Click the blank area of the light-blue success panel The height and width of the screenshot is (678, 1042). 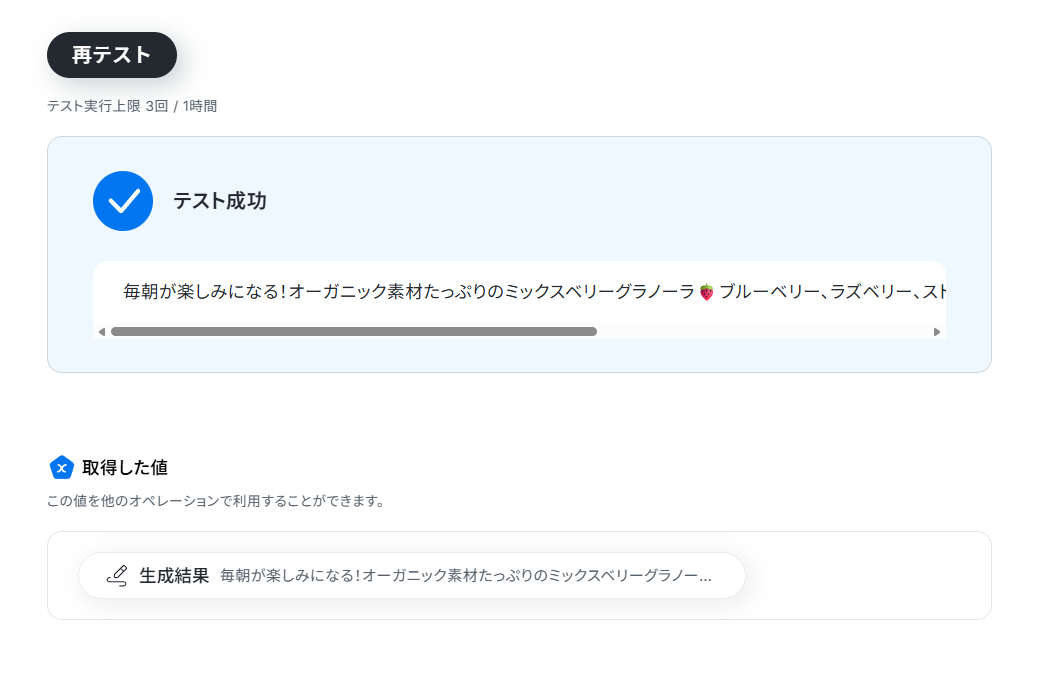(x=598, y=199)
